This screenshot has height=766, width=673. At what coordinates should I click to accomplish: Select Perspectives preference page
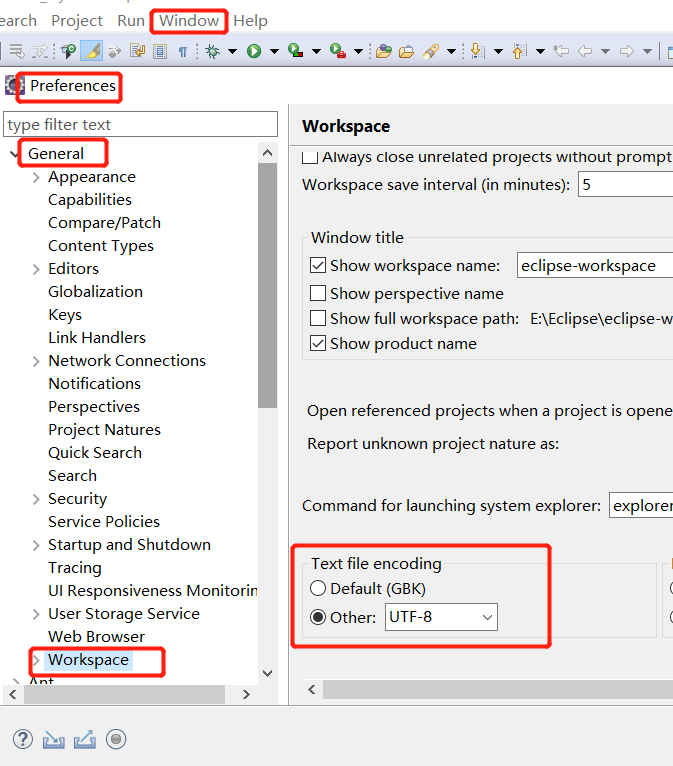pyautogui.click(x=94, y=406)
